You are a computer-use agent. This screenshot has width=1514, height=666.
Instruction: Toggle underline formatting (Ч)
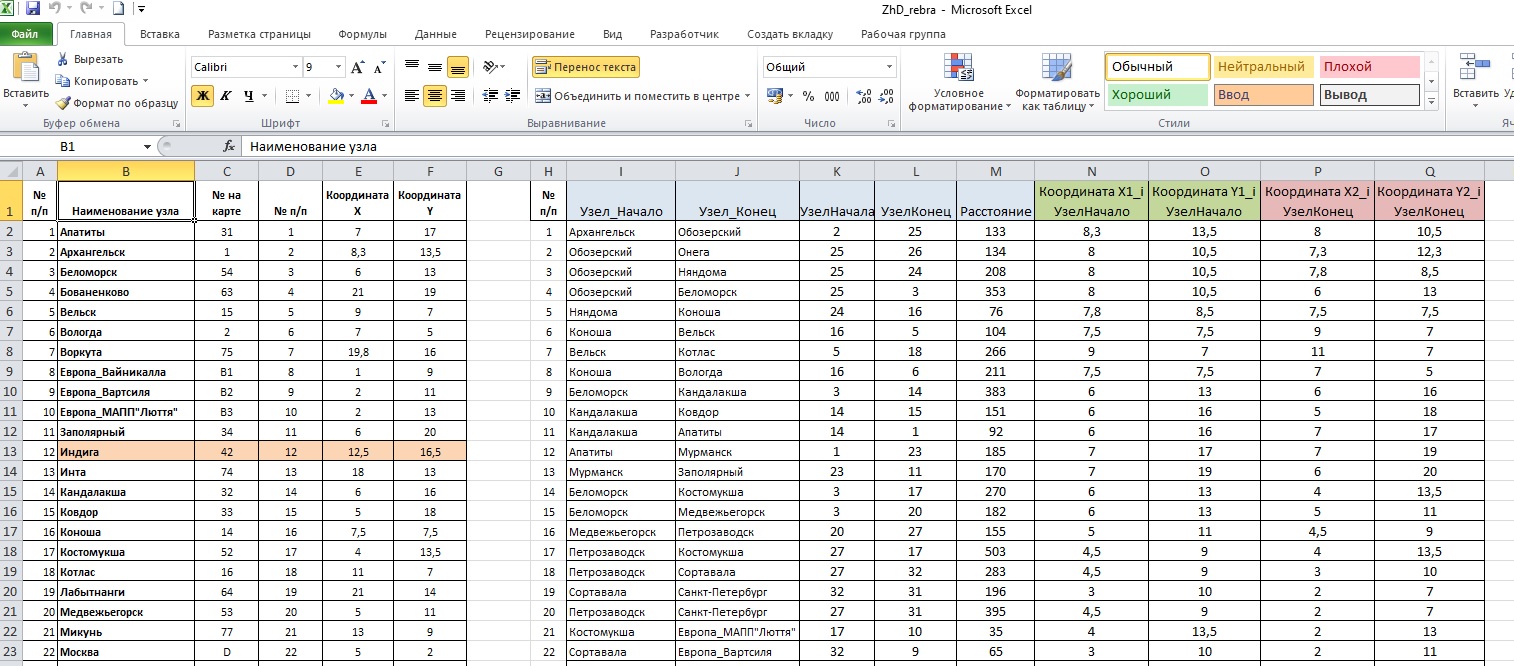(247, 96)
